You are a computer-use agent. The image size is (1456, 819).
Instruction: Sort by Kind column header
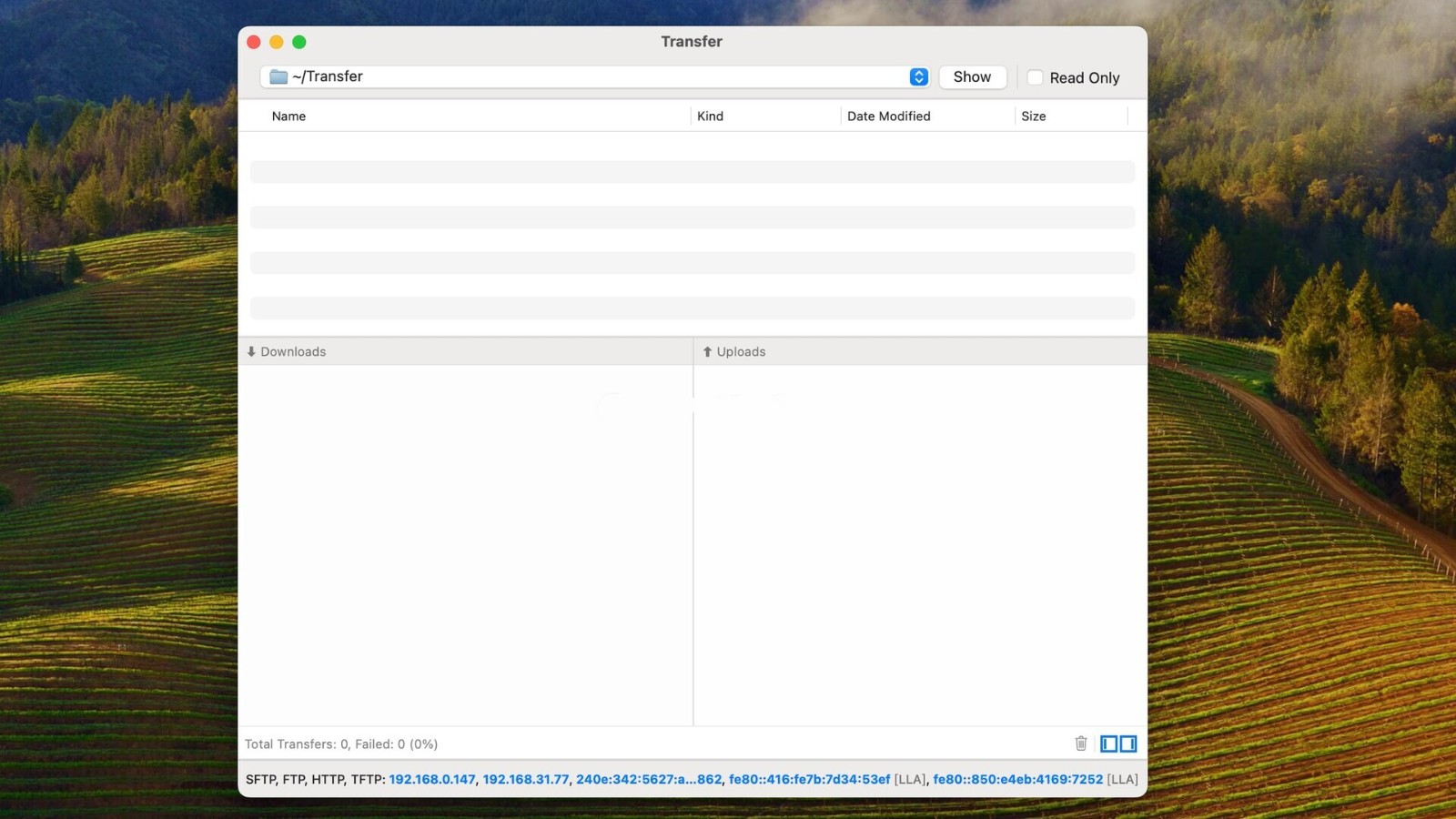(710, 116)
